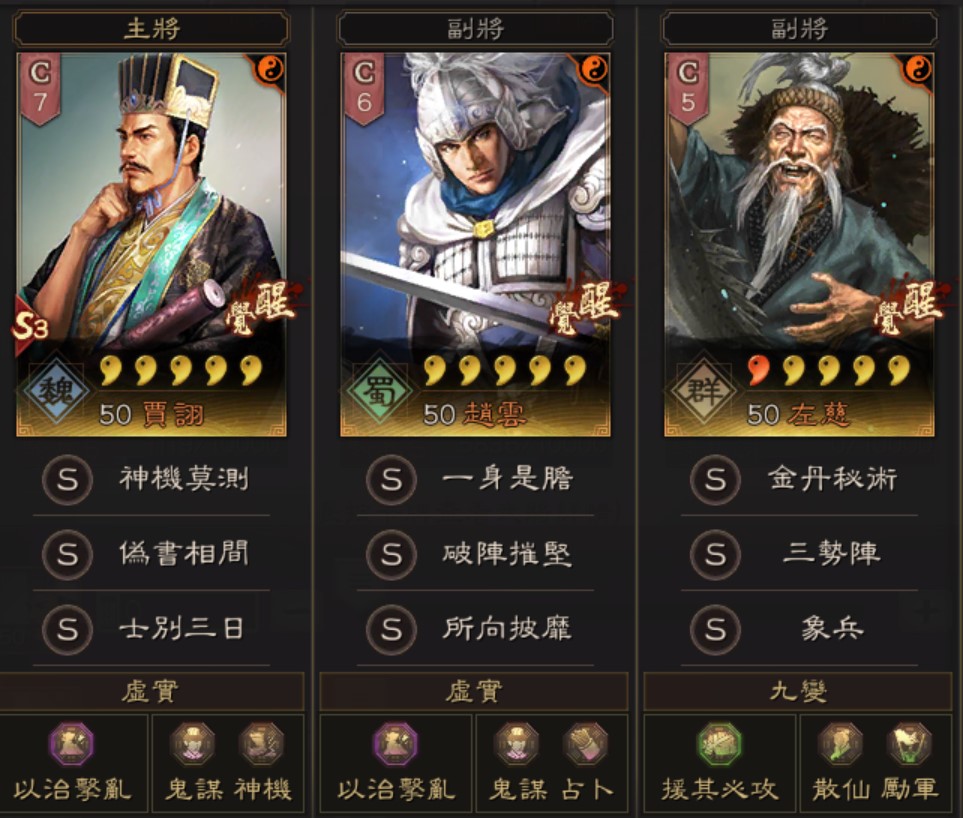Click the green 援其必攻 icon under 左慈
Screen dimensions: 963x818
719,744
